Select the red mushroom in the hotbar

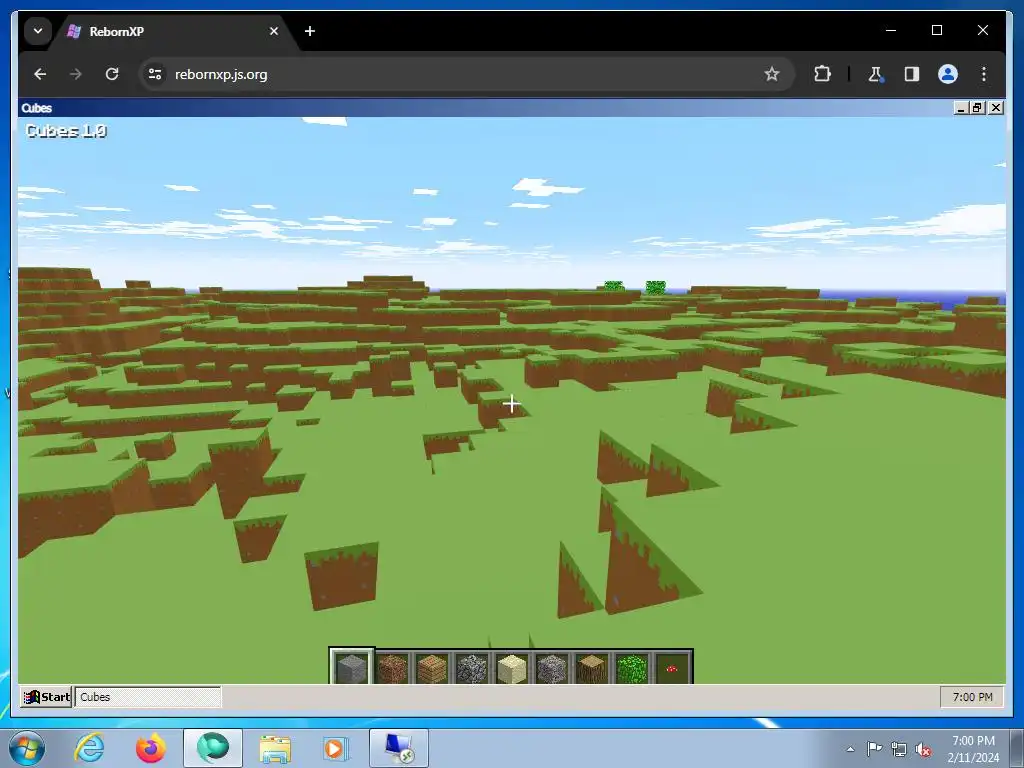pos(671,668)
